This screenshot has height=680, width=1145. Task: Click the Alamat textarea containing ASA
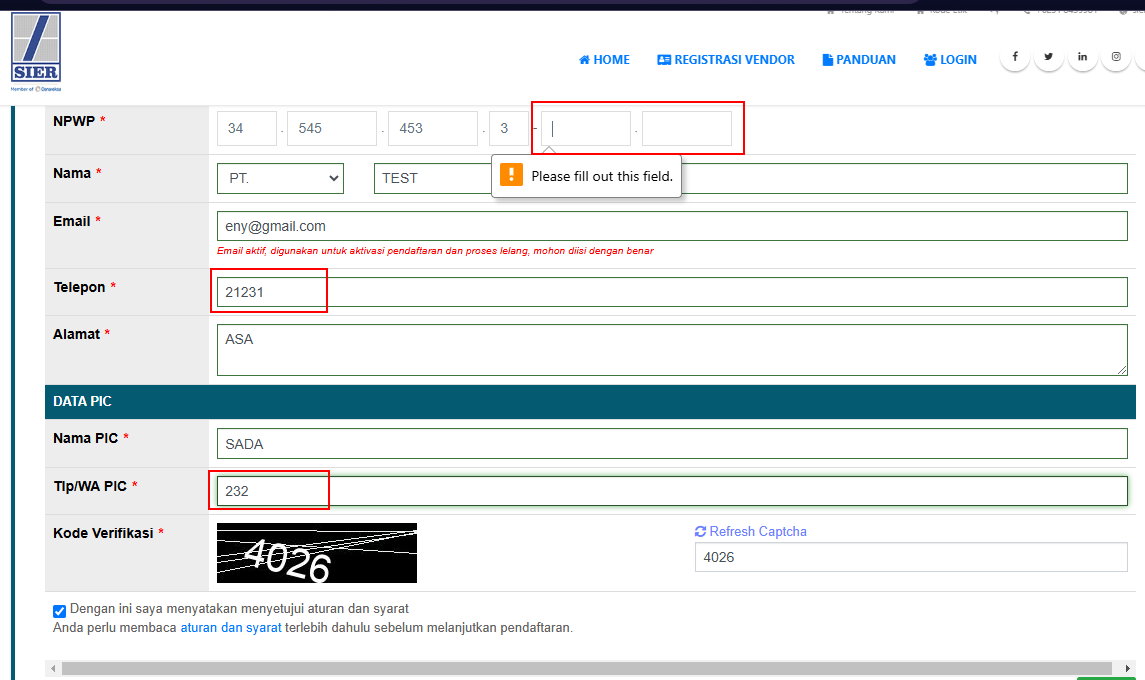click(x=672, y=350)
